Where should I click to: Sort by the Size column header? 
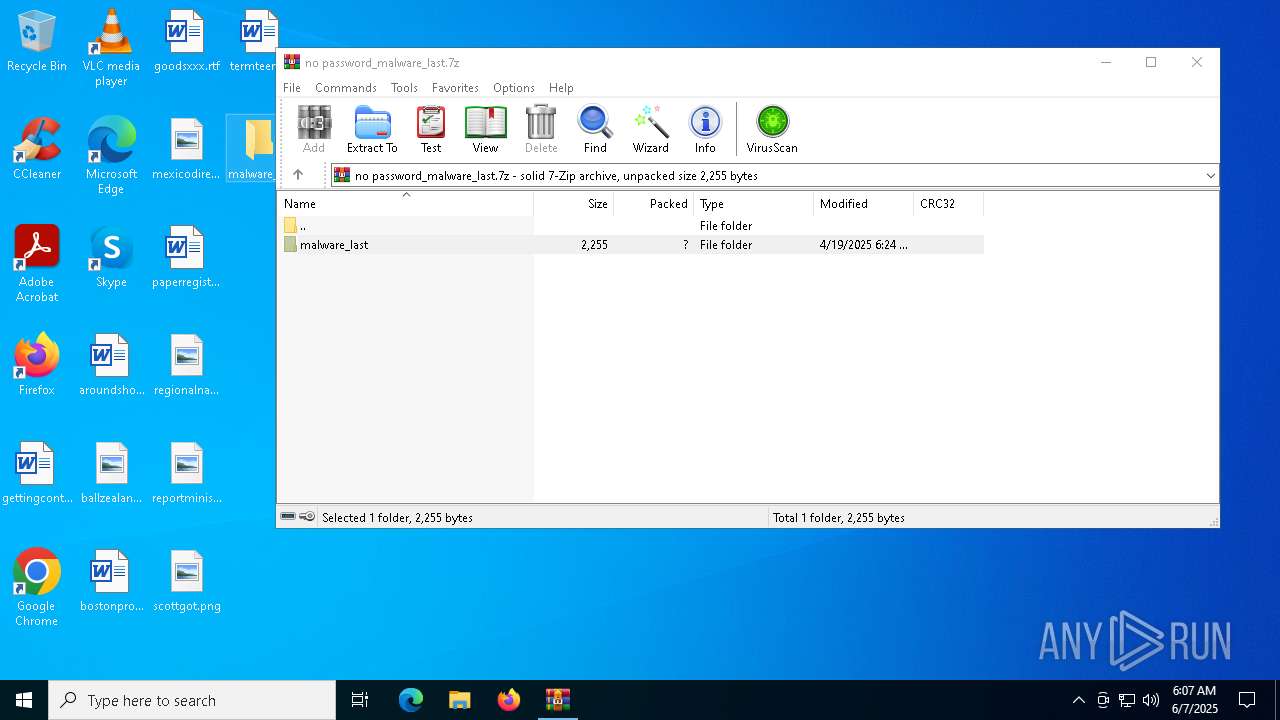point(573,203)
